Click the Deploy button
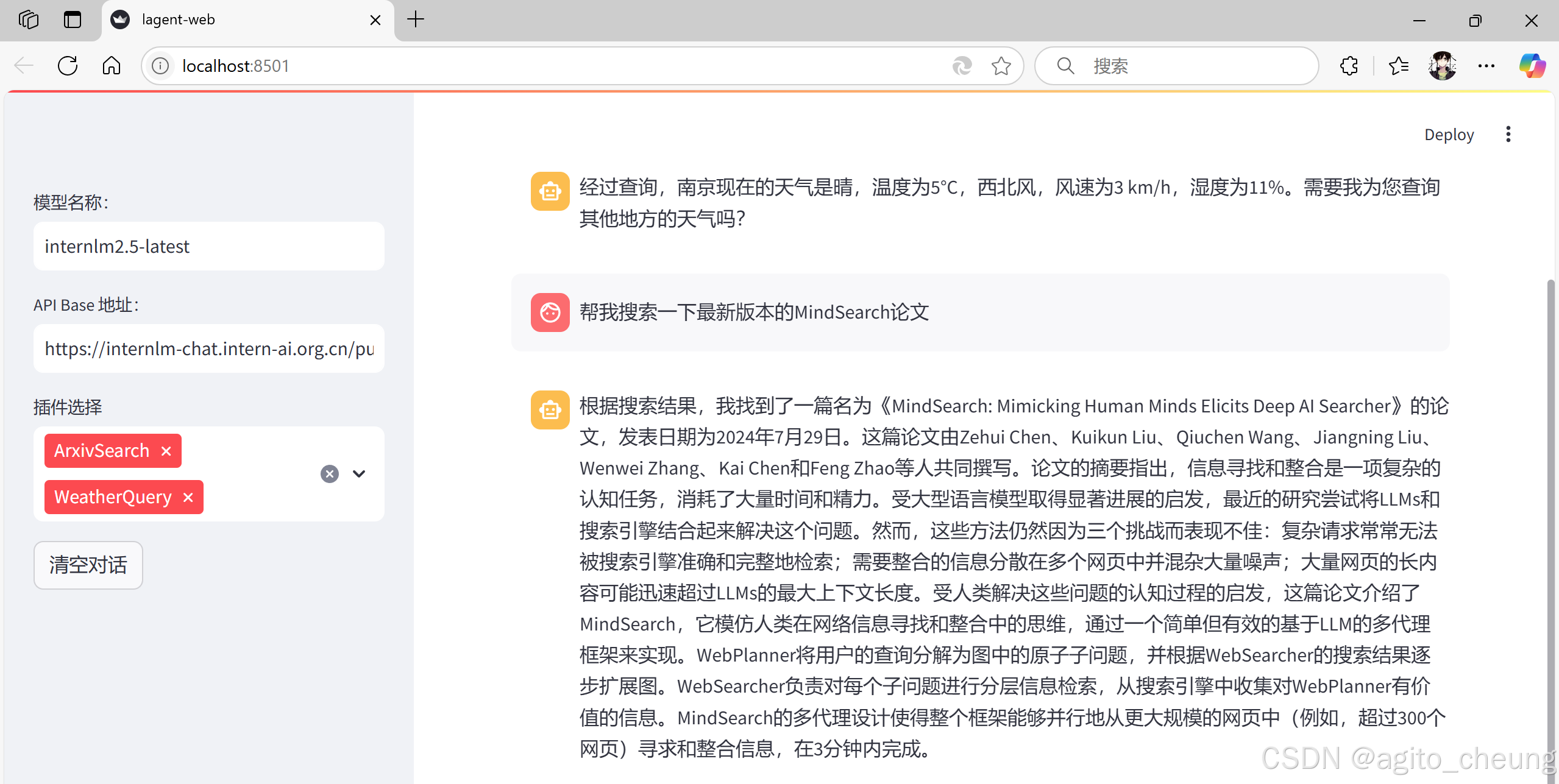Image resolution: width=1559 pixels, height=784 pixels. coord(1449,135)
